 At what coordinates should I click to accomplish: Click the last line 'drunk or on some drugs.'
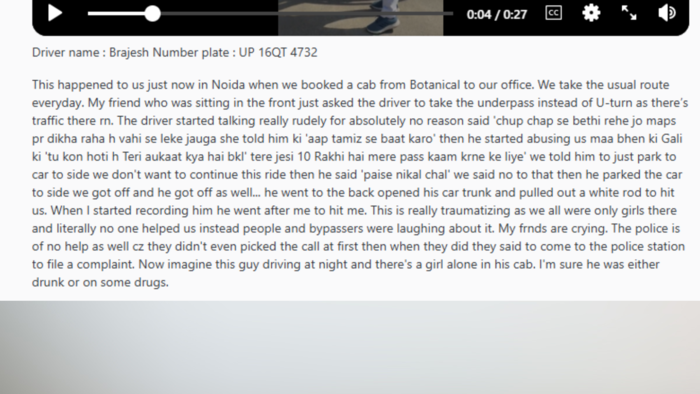(100, 282)
